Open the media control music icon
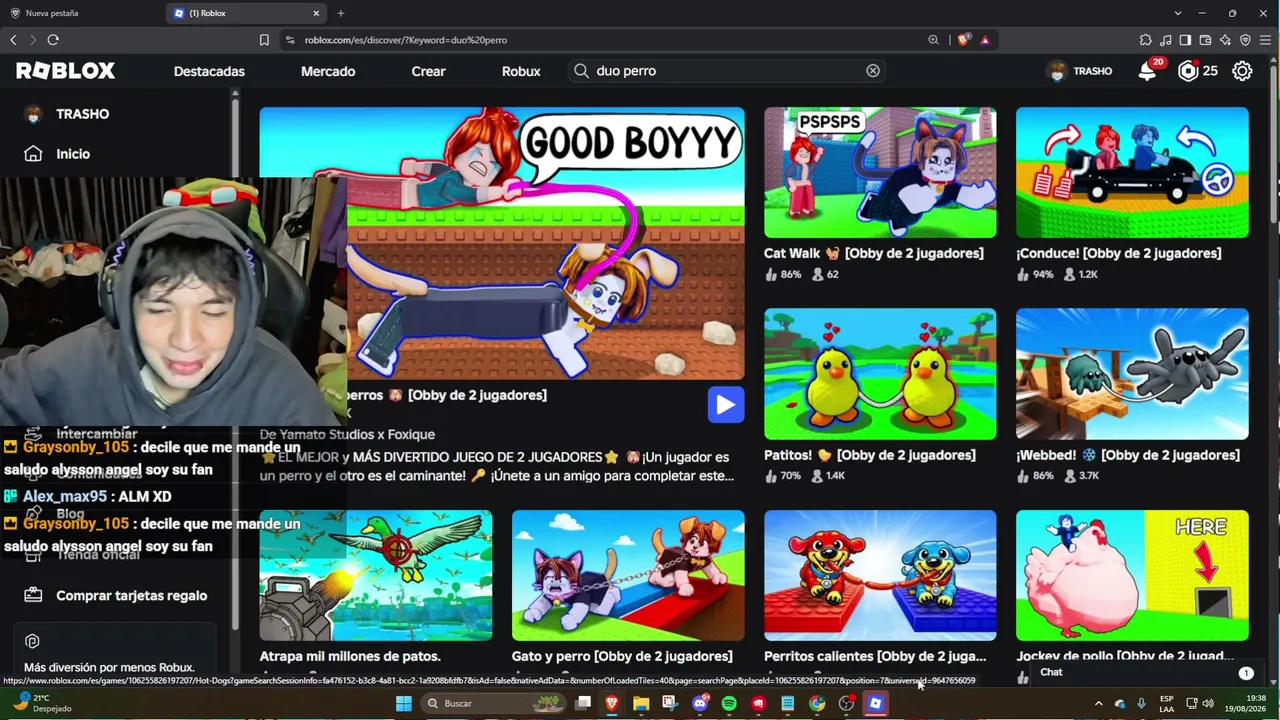The width and height of the screenshot is (1280, 720). (1165, 40)
